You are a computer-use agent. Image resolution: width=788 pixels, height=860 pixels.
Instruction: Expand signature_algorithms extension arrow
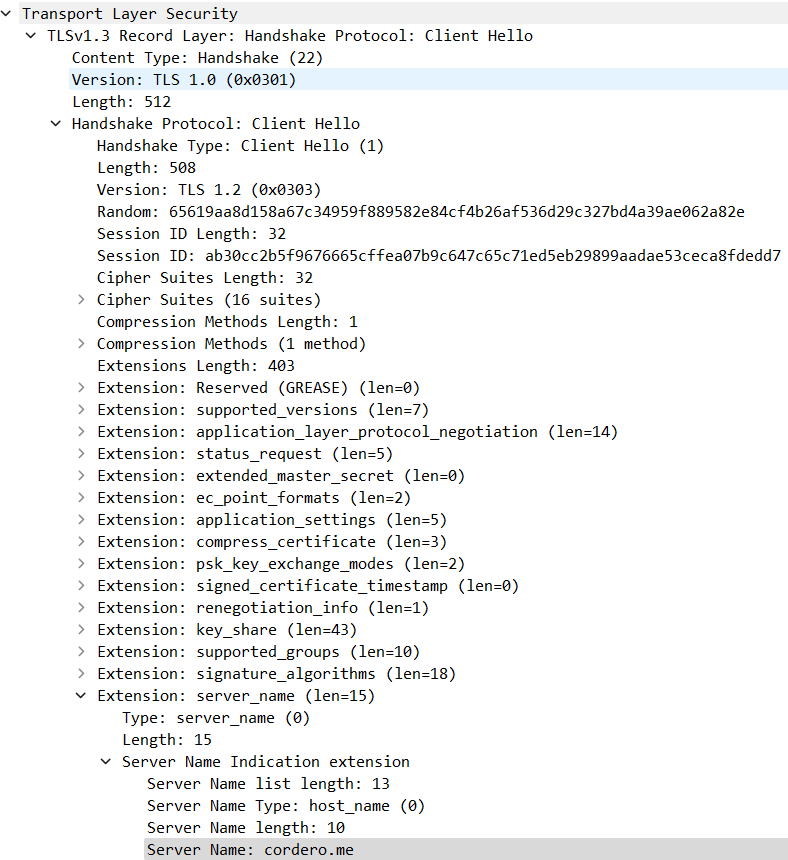81,673
